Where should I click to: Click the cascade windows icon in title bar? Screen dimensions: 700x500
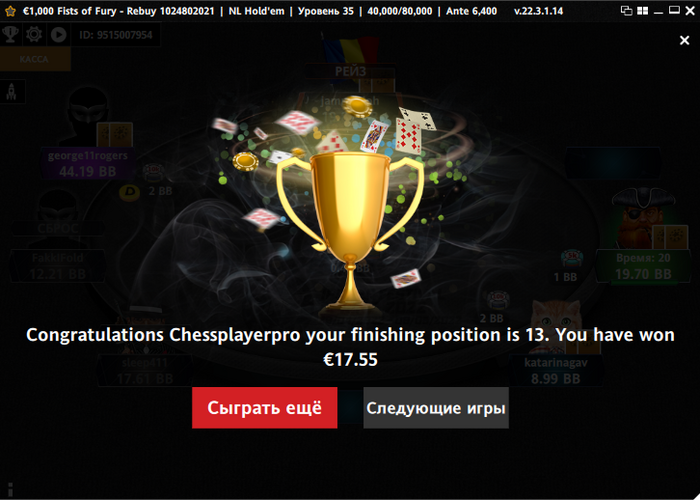click(627, 11)
